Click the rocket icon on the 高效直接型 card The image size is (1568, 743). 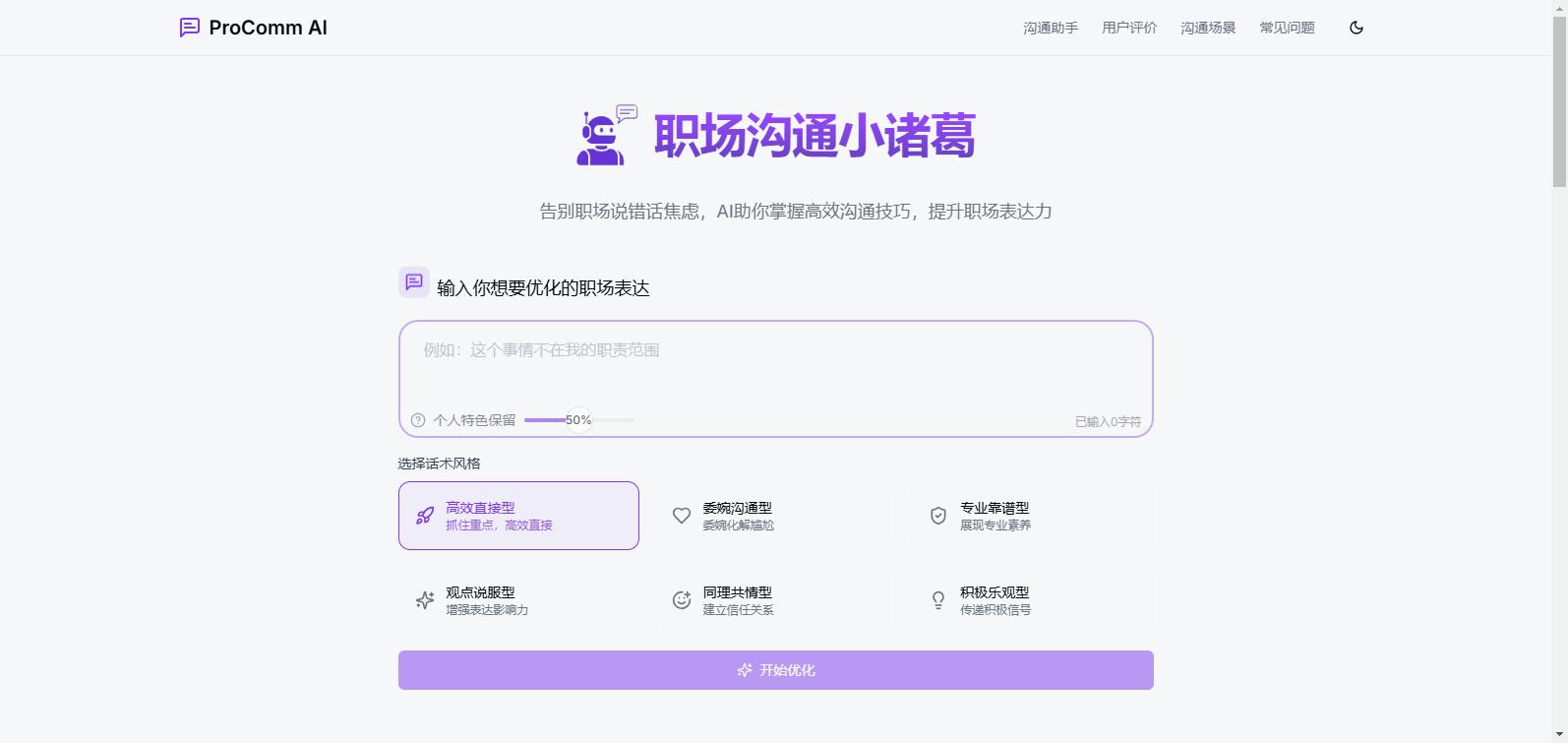click(x=425, y=516)
